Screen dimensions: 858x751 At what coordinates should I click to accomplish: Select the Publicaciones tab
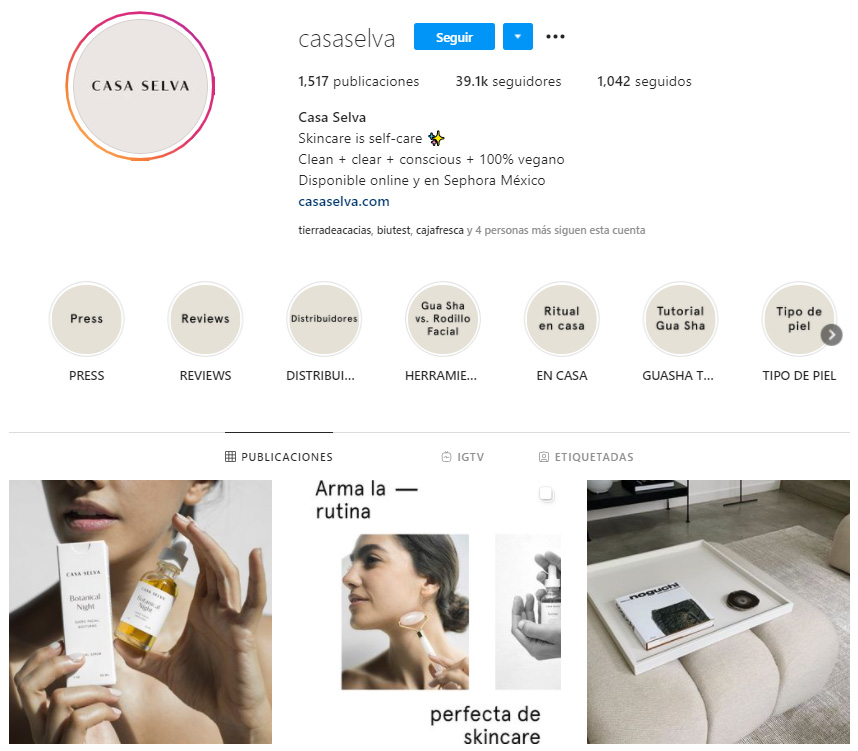279,457
